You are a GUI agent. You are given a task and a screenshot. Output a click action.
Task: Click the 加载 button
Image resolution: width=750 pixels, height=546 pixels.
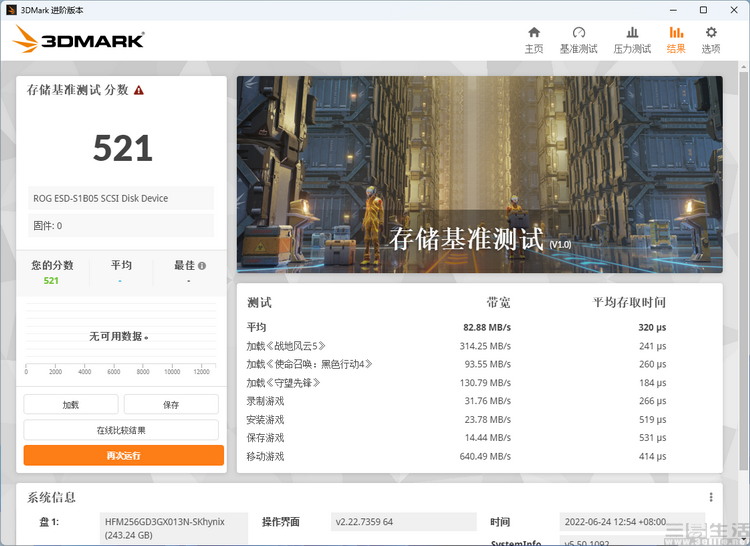[x=71, y=404]
